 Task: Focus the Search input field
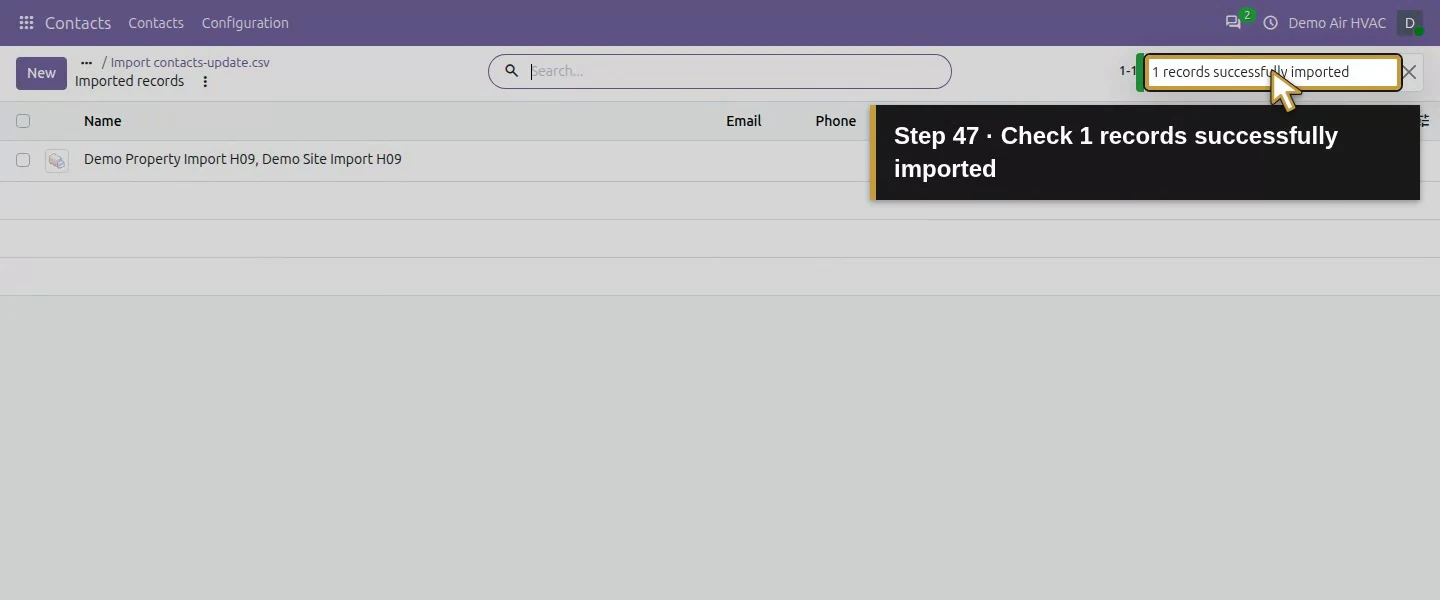click(x=735, y=71)
